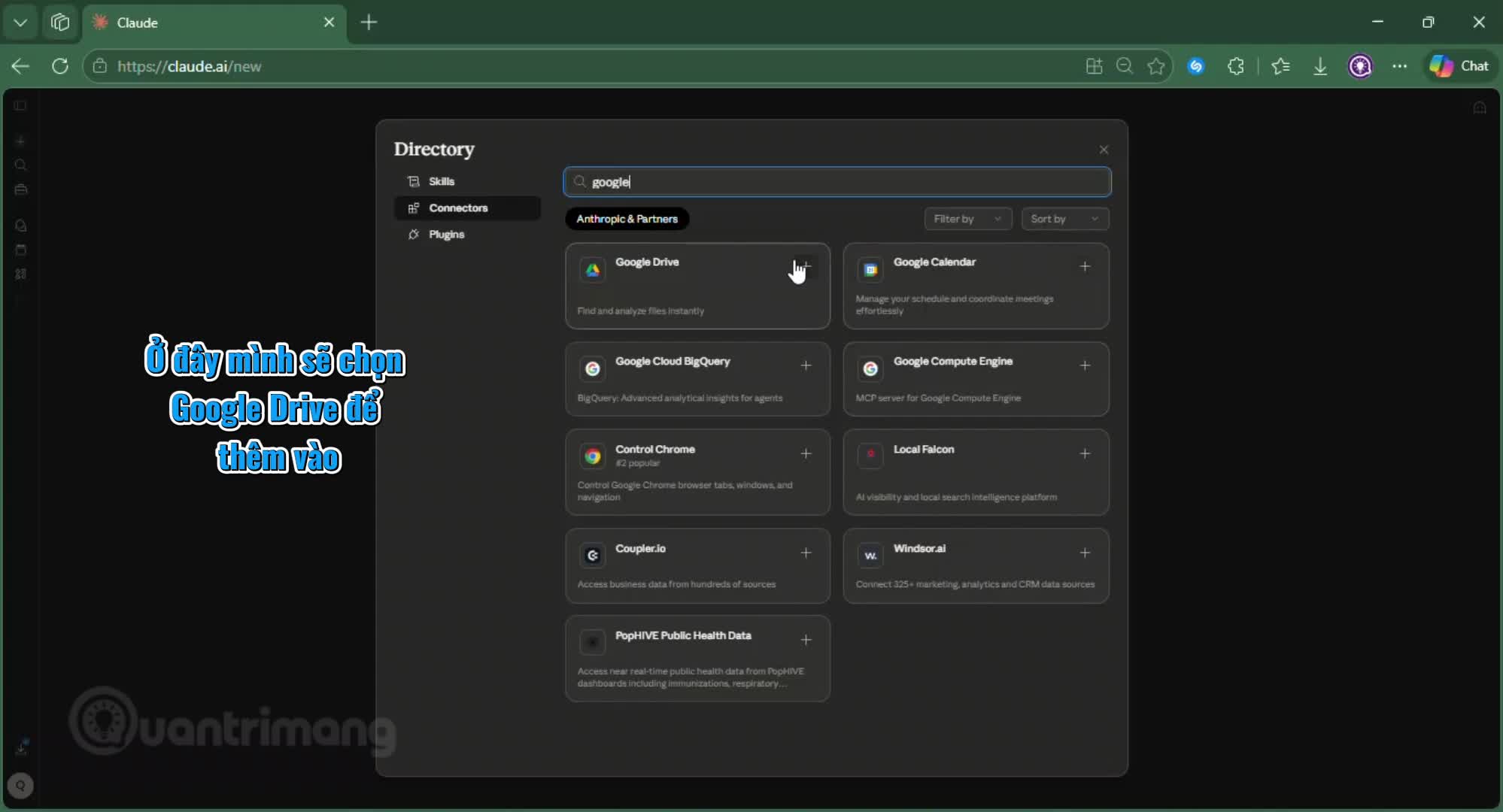Viewport: 1503px width, 812px height.
Task: Toggle the Anthropic & Partners filter chip
Action: 627,219
